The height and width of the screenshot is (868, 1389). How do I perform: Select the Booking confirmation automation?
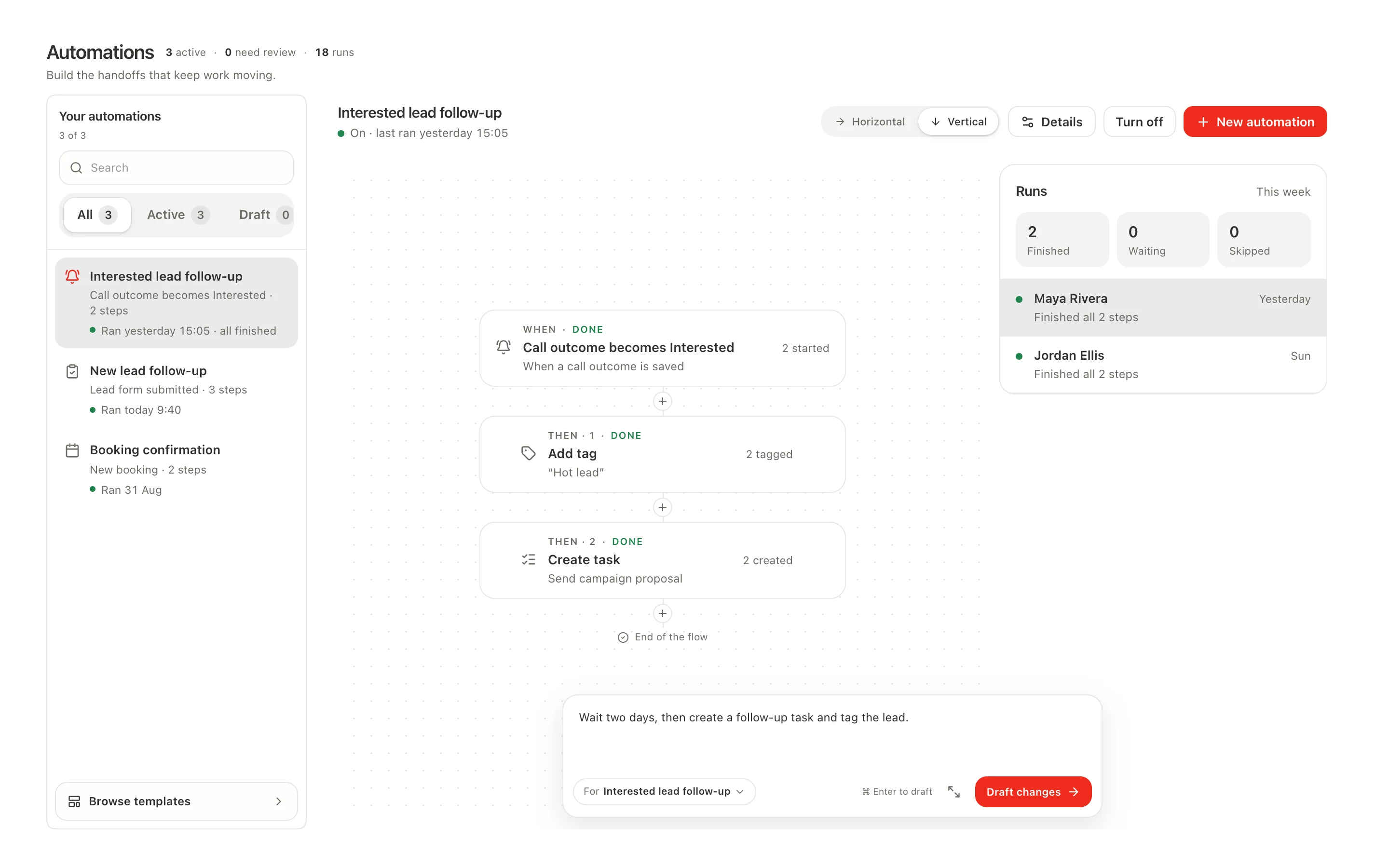point(176,470)
